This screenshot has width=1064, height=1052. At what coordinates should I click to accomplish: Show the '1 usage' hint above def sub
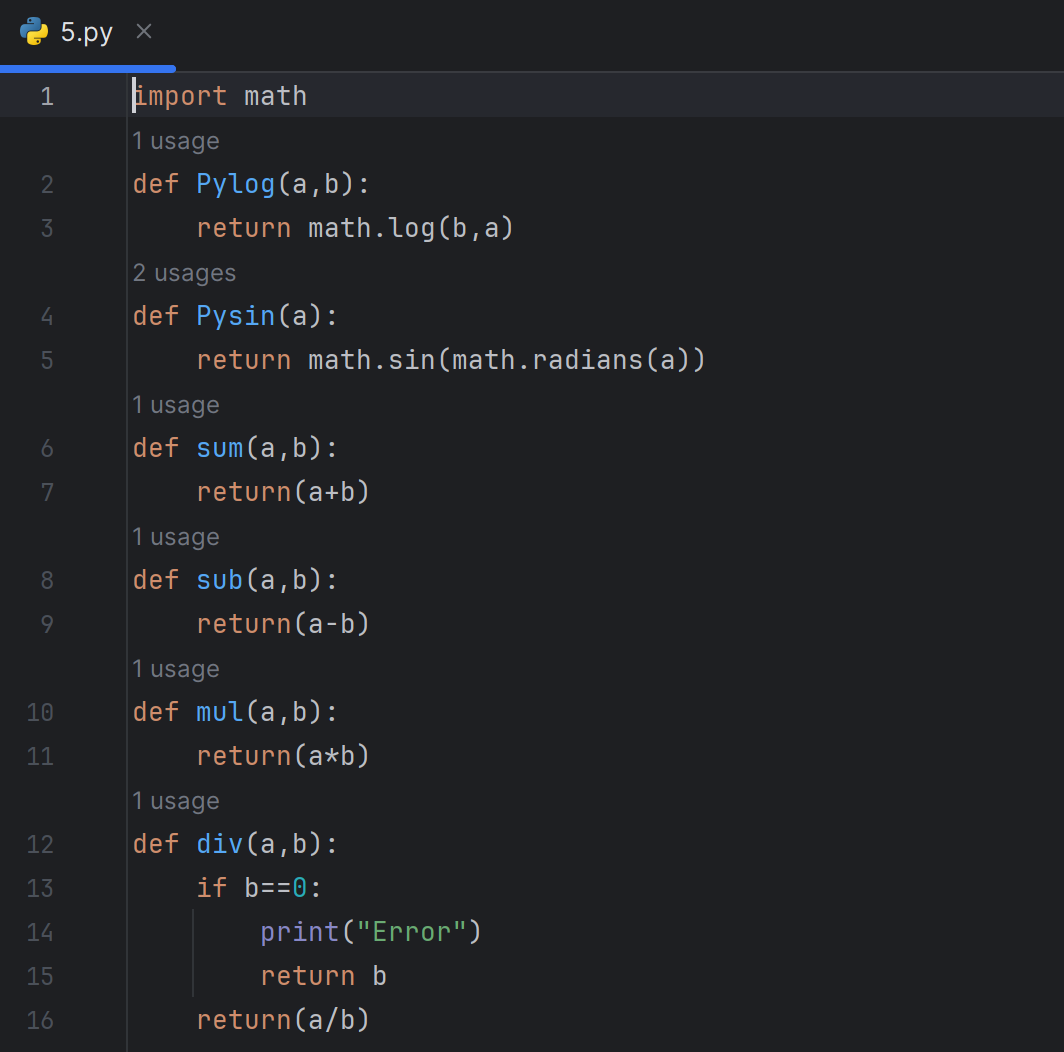click(x=176, y=537)
